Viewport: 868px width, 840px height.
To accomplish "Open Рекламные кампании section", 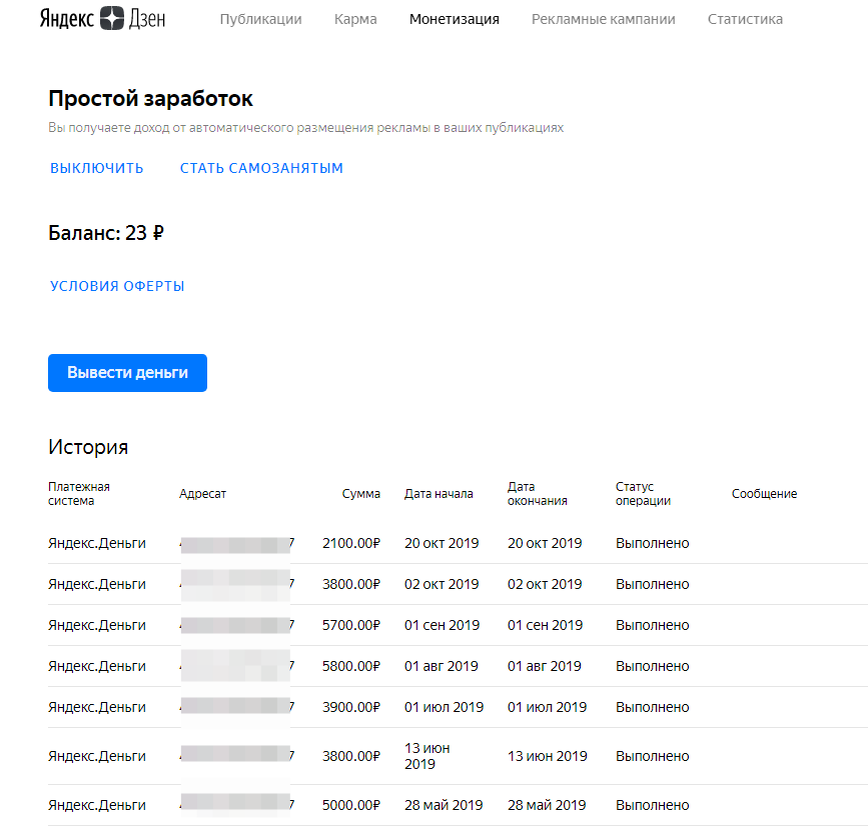I will [x=603, y=19].
